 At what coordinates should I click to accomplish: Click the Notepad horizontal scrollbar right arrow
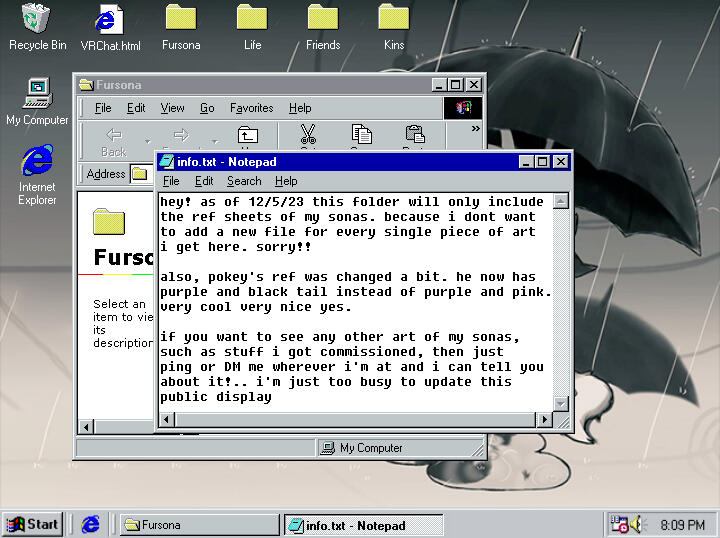[545, 419]
